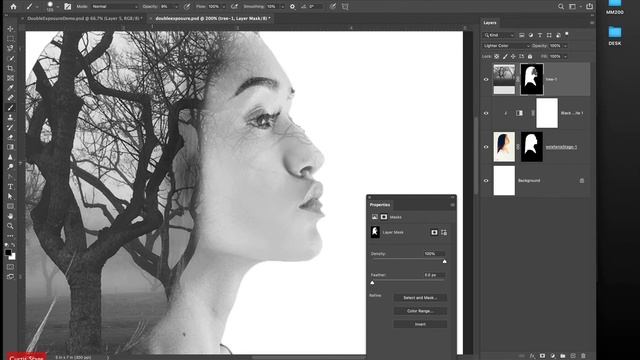This screenshot has width=640, height=360.
Task: Select the Brush tool in toolbar
Action: [11, 108]
